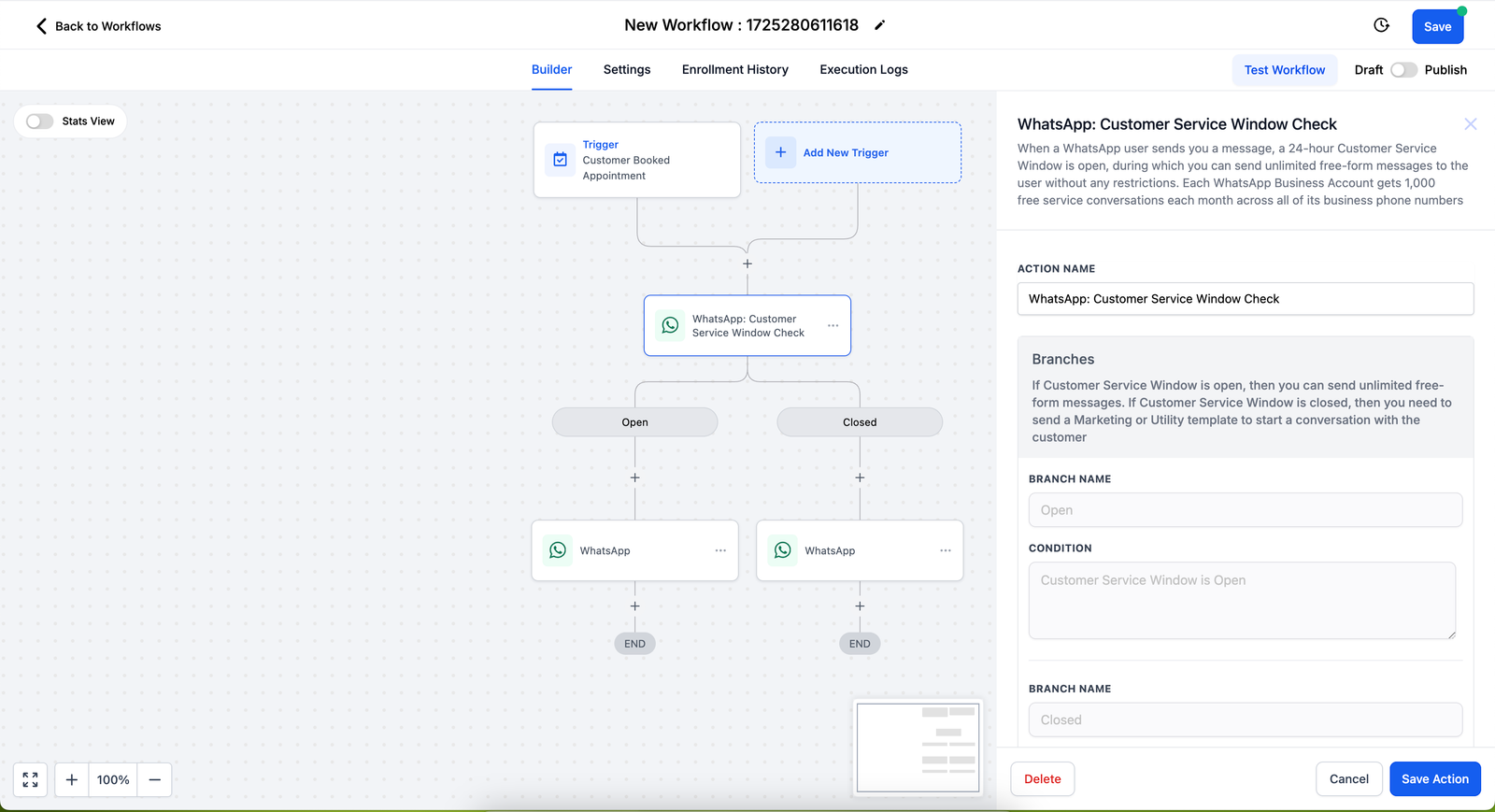Open the Execution Logs tab
Screen dimensions: 1495x812
coord(863,69)
